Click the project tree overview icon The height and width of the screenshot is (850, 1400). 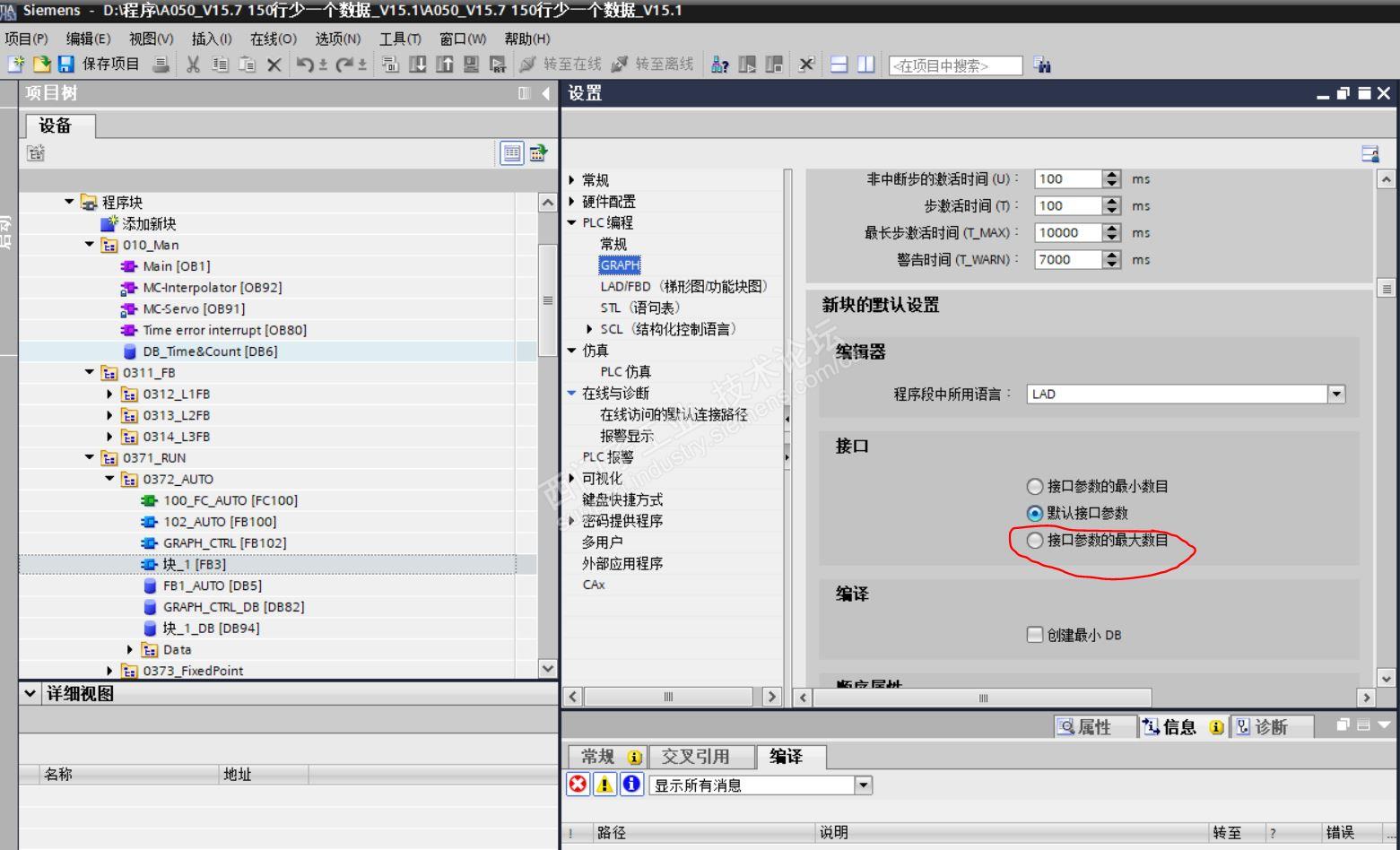tap(511, 153)
